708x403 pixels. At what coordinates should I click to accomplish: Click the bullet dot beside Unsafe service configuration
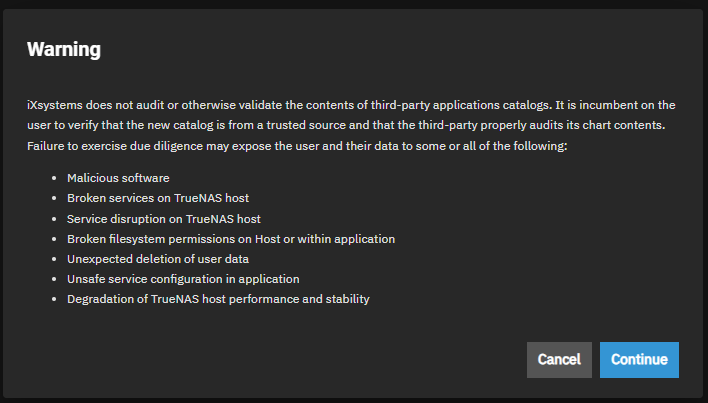click(x=54, y=278)
